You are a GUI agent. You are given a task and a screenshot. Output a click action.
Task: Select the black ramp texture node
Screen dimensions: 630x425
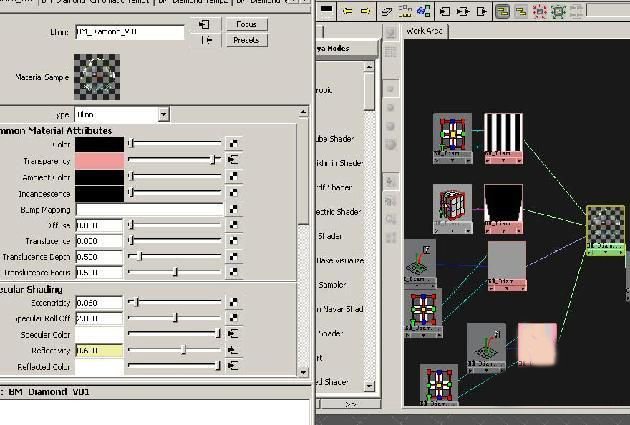tap(503, 208)
